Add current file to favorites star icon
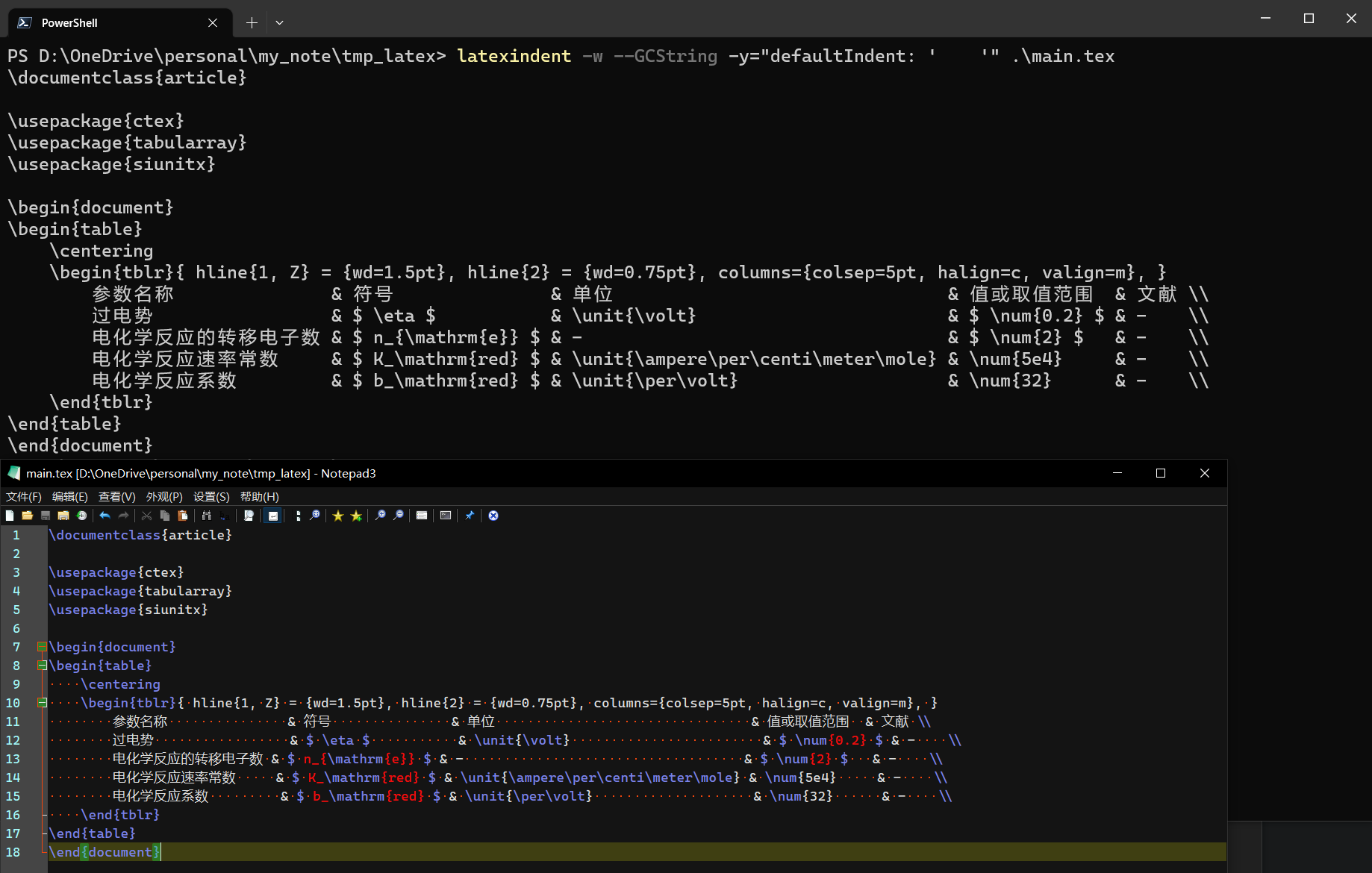This screenshot has height=873, width=1372. [x=356, y=516]
